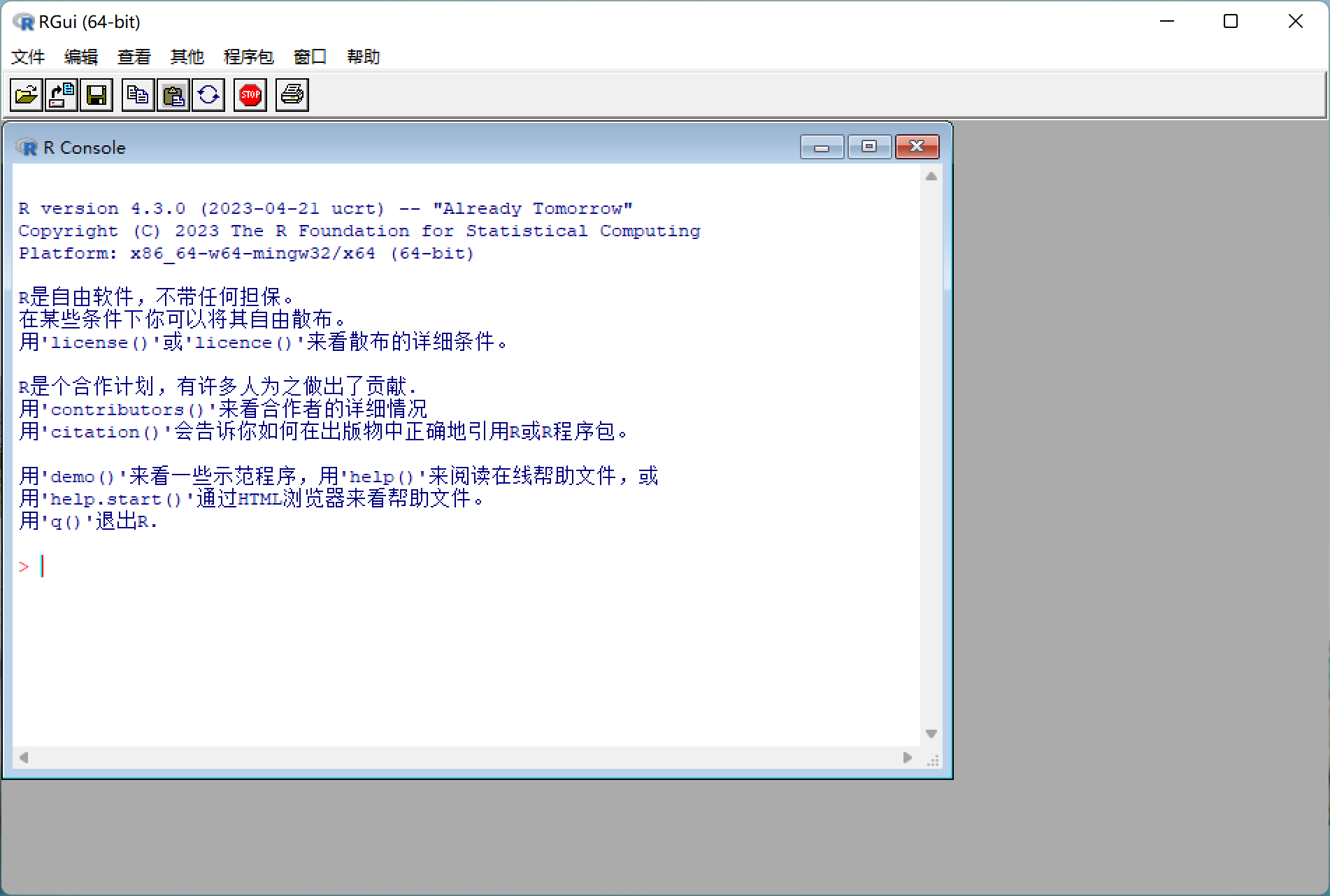Click the "Copyright (C) 2023" text line
The width and height of the screenshot is (1330, 896).
(359, 231)
